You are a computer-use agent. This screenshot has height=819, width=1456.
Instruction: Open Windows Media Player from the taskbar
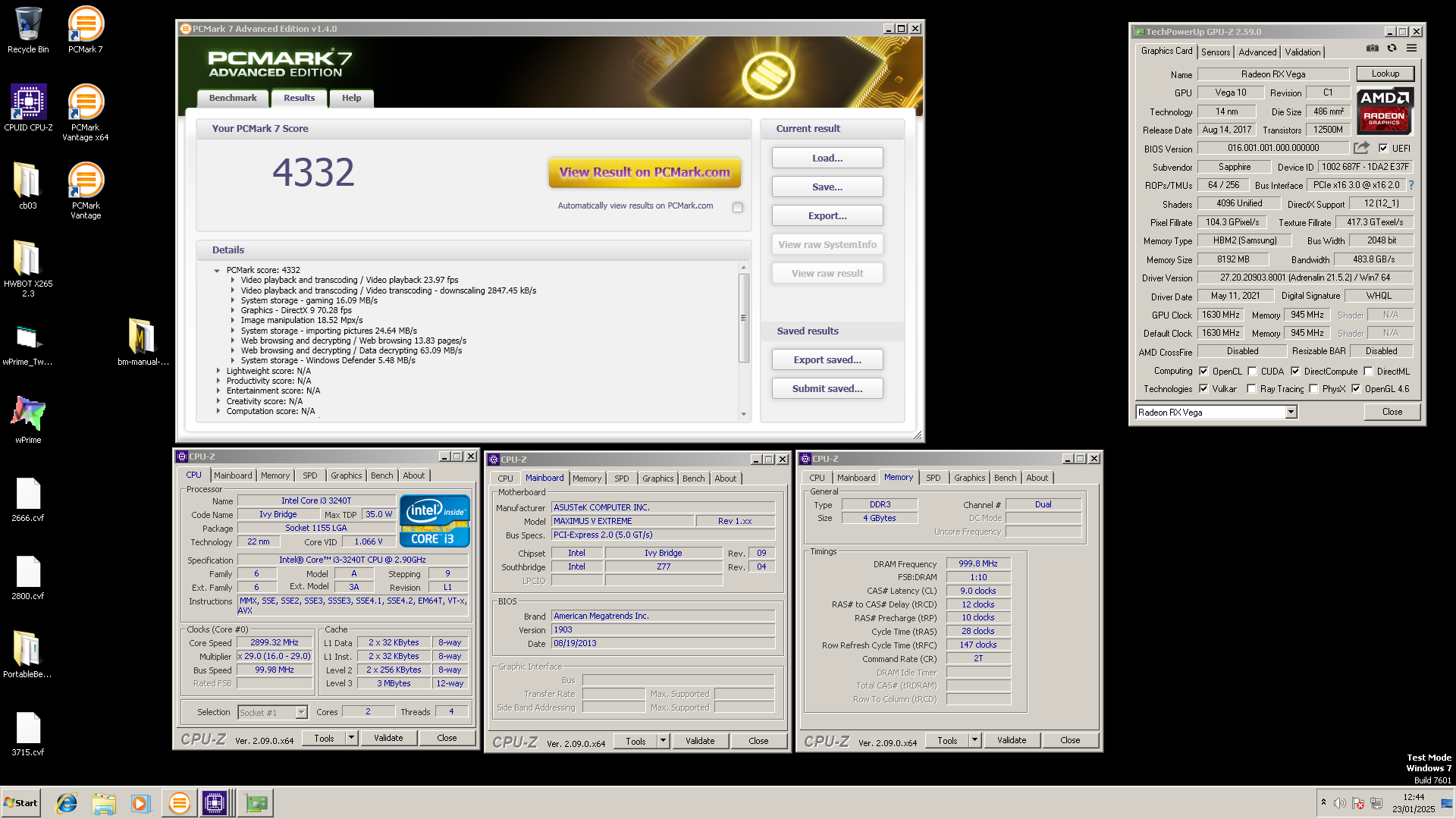[x=140, y=803]
